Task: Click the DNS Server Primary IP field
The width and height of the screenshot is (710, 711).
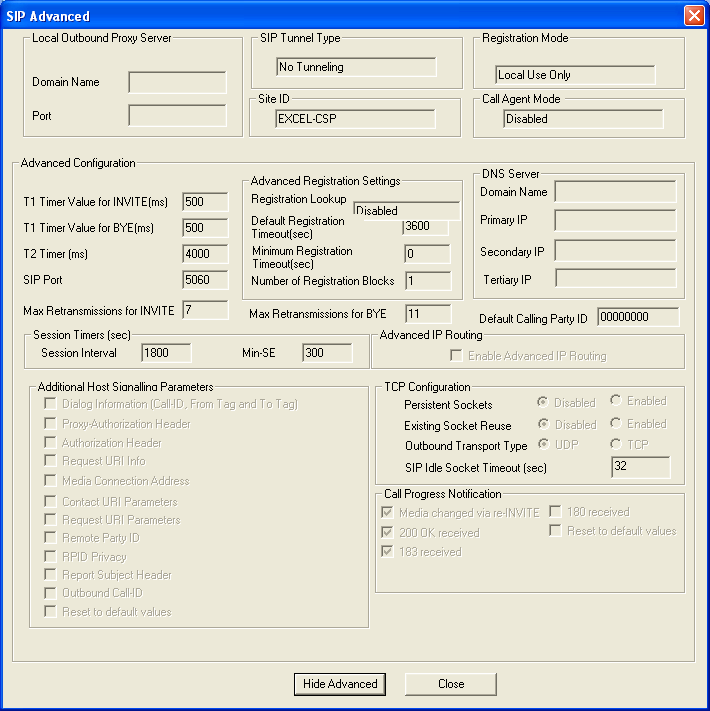Action: point(615,220)
